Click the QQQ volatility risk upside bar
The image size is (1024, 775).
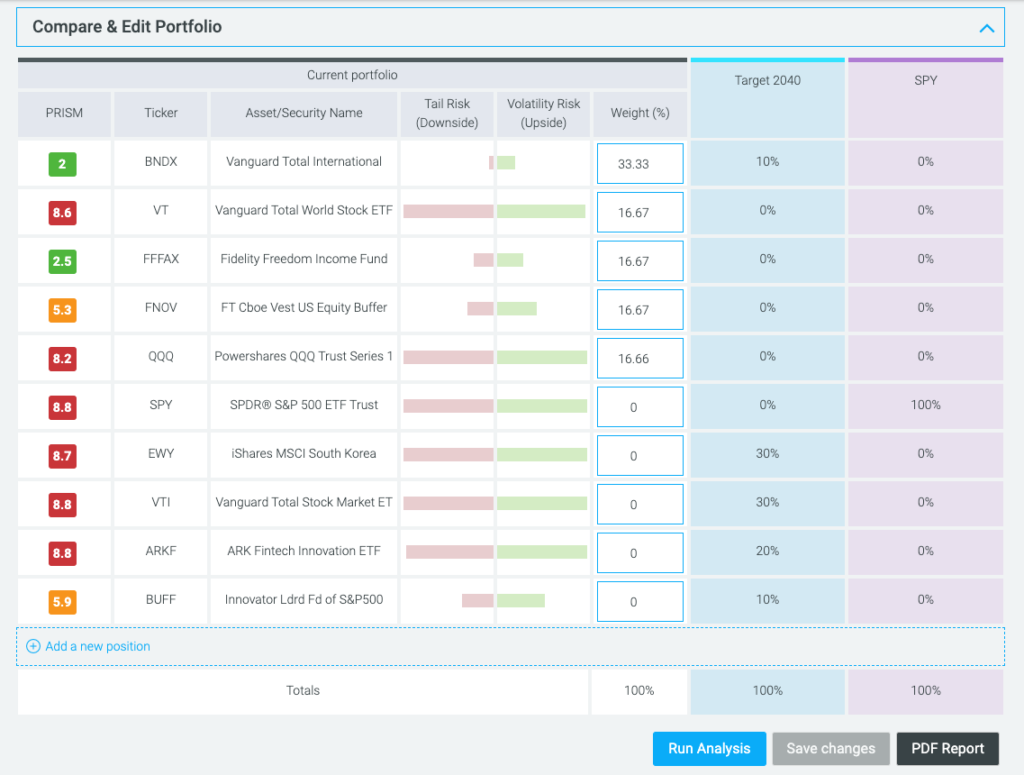click(x=542, y=357)
